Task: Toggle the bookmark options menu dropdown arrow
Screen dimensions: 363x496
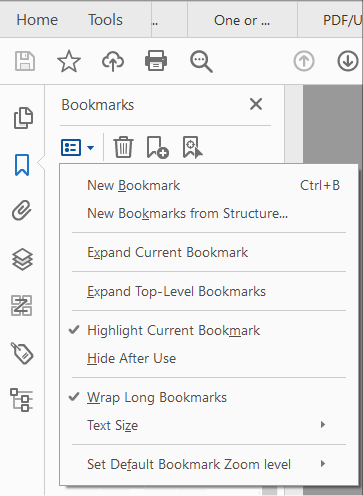Action: (90, 148)
